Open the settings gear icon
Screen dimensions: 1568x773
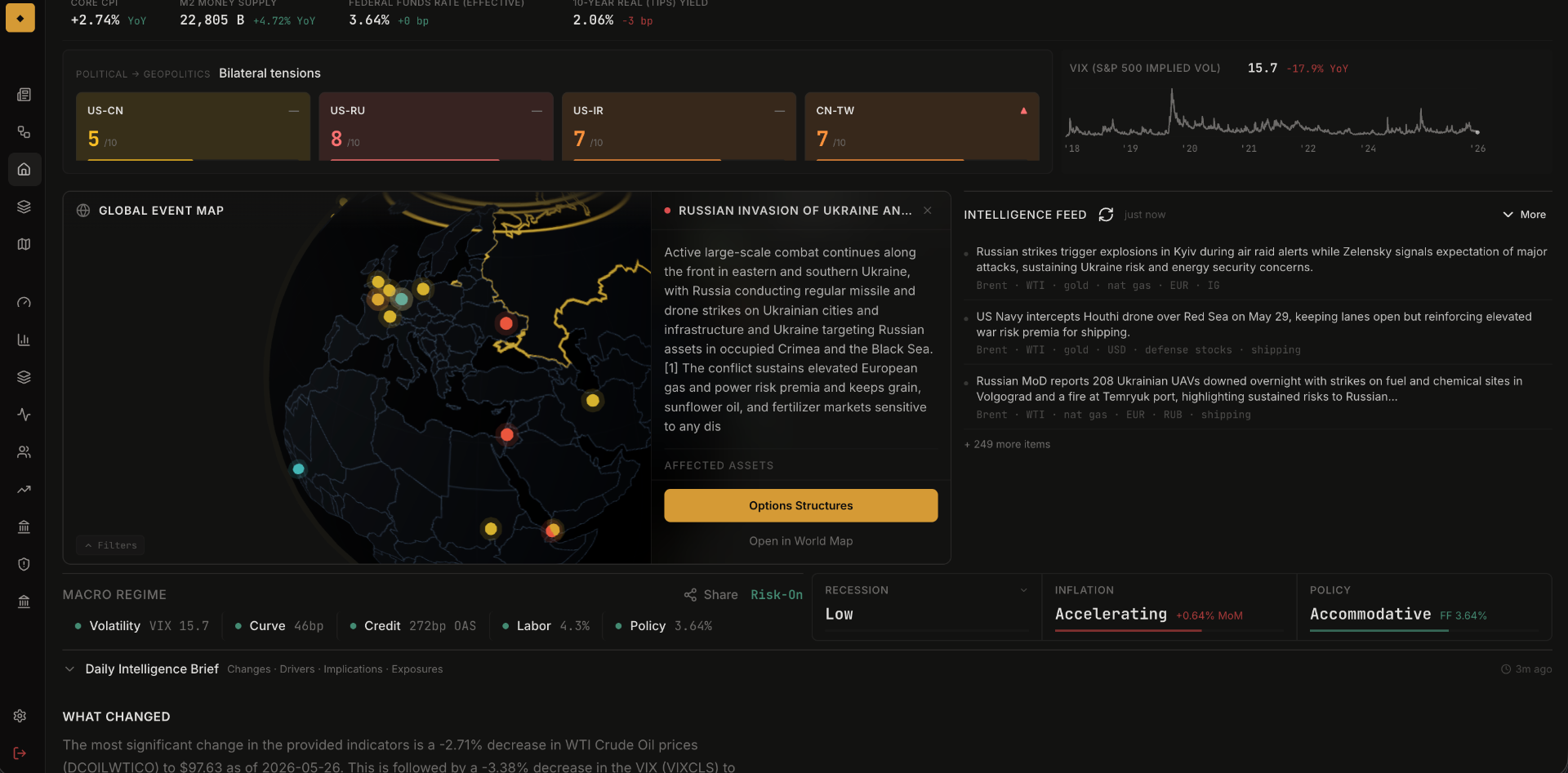click(20, 716)
